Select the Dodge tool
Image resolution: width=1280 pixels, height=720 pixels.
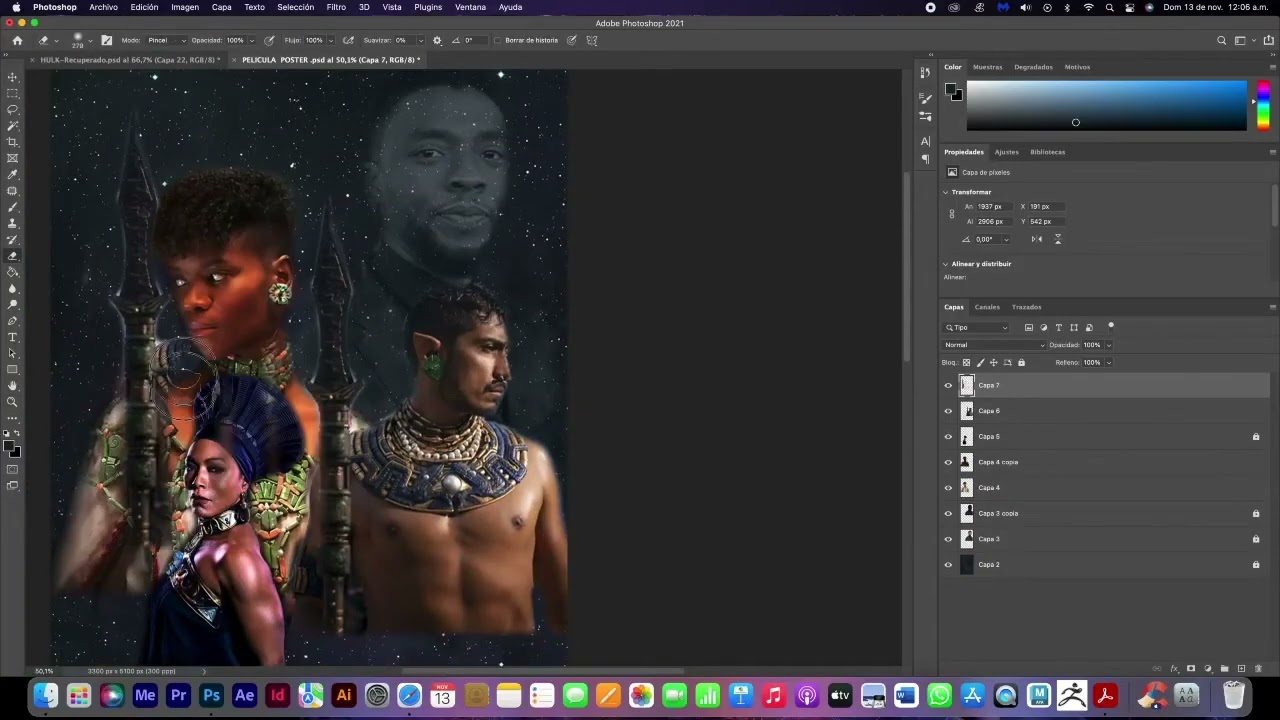pos(13,304)
